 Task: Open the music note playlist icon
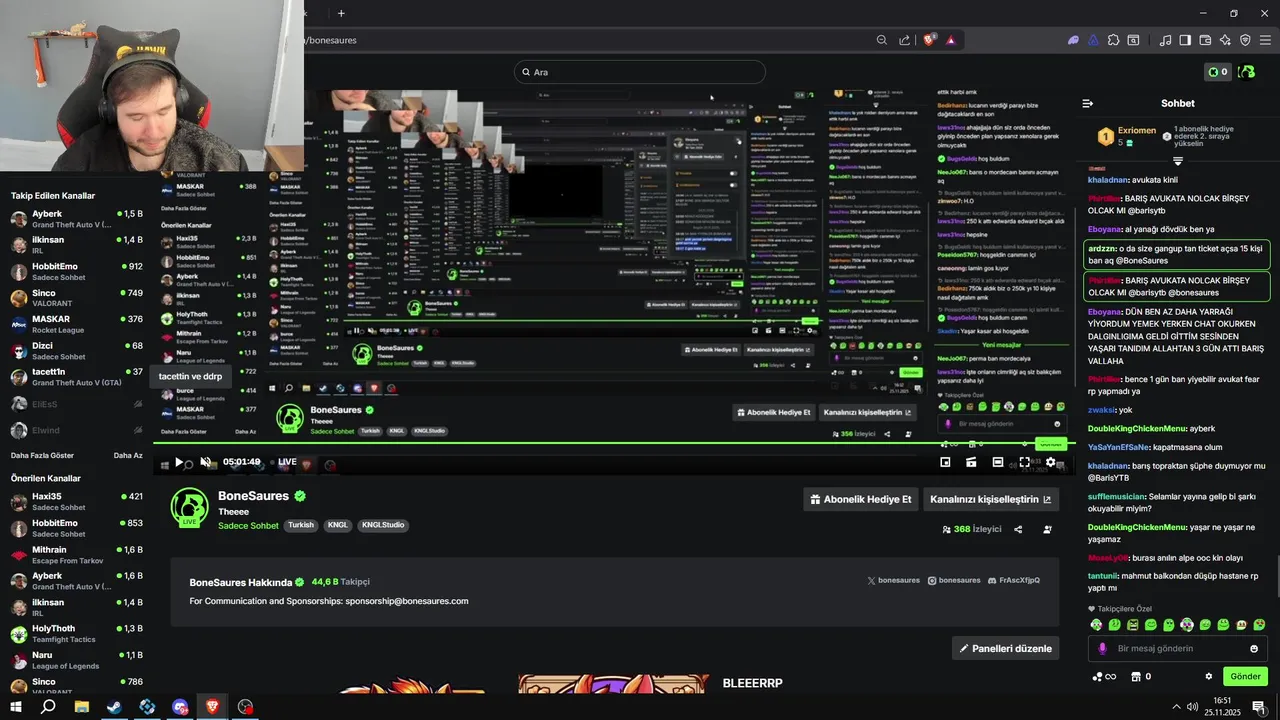coord(1165,40)
